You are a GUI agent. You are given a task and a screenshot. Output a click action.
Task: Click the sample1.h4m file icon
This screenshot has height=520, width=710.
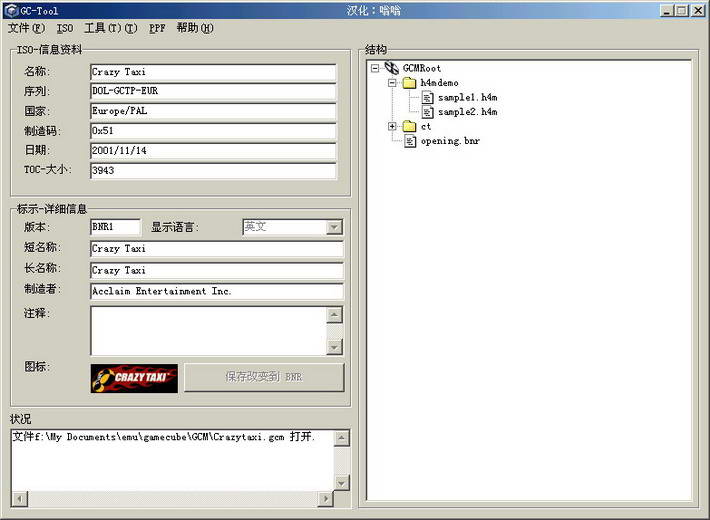pyautogui.click(x=427, y=98)
